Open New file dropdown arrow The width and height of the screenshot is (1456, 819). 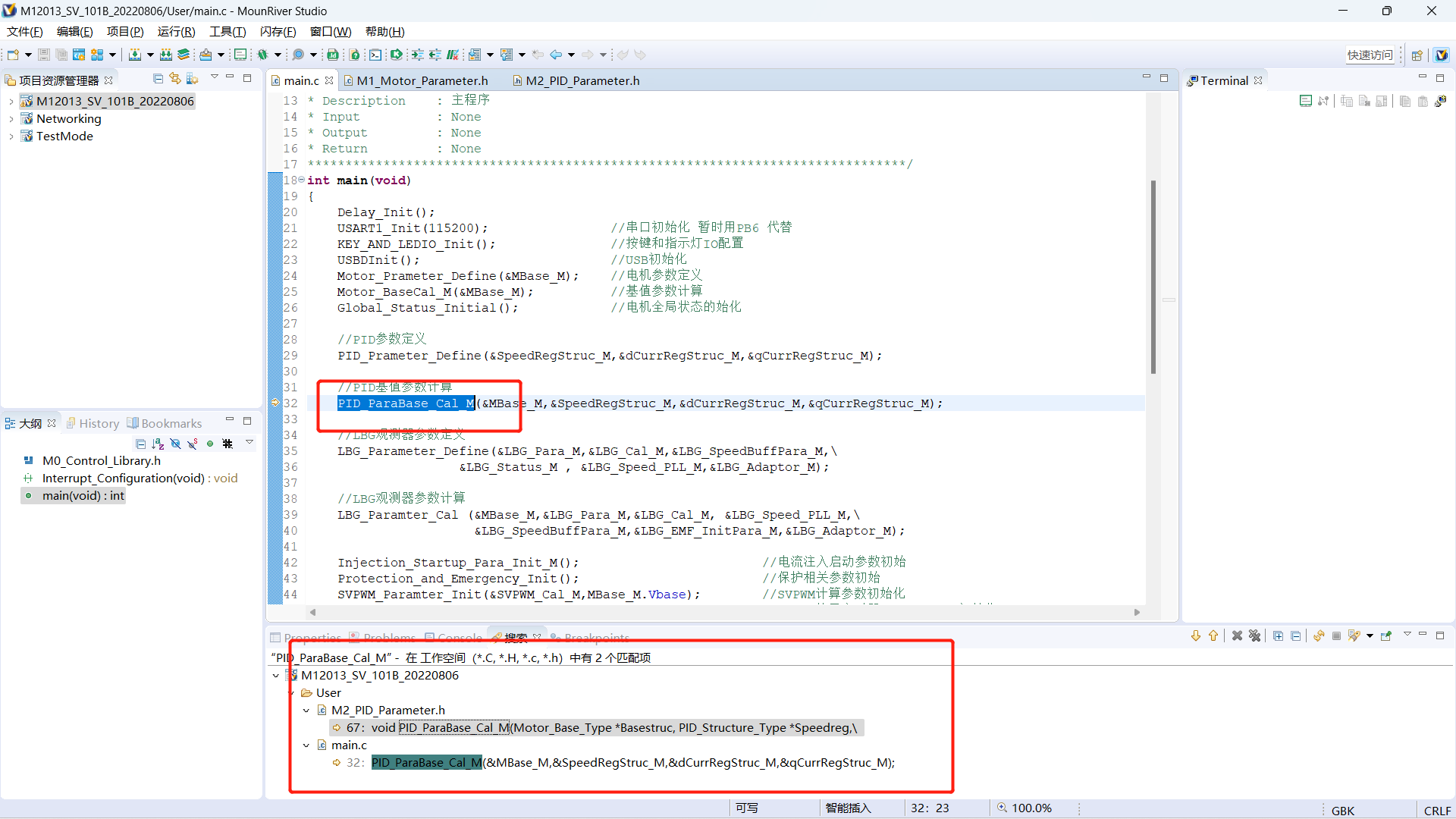[28, 55]
